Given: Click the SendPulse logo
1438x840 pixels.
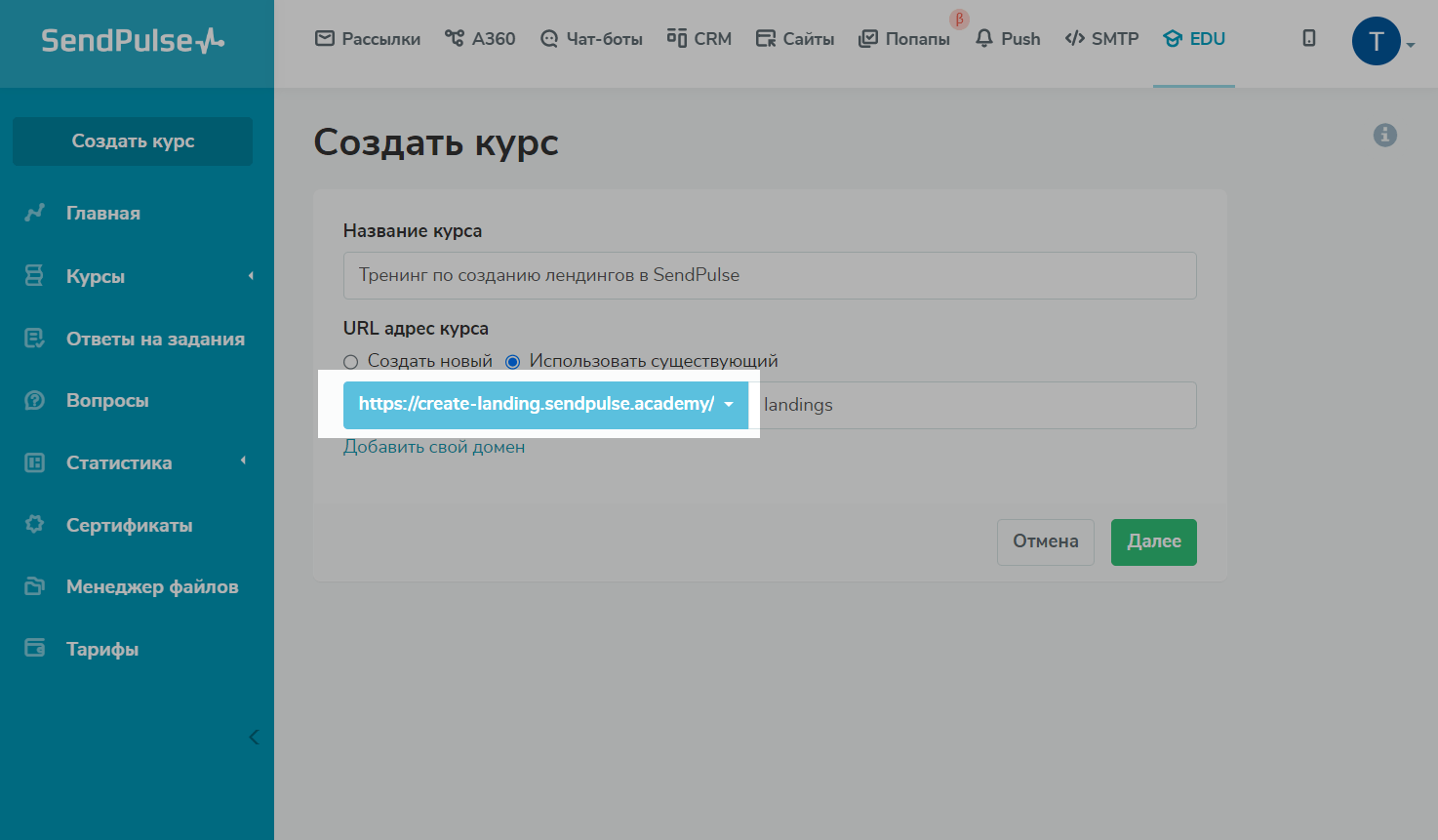Looking at the screenshot, I should [133, 41].
